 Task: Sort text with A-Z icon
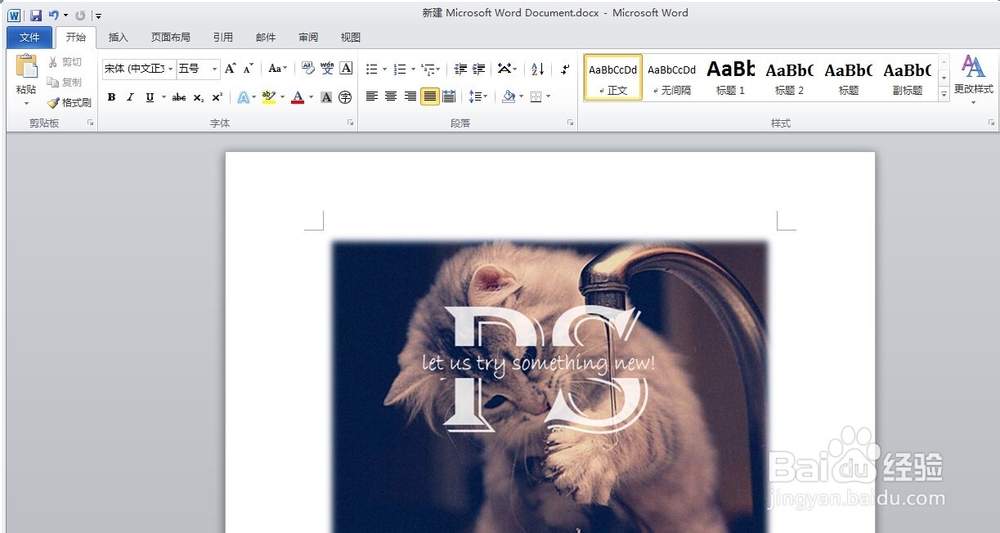click(x=538, y=69)
